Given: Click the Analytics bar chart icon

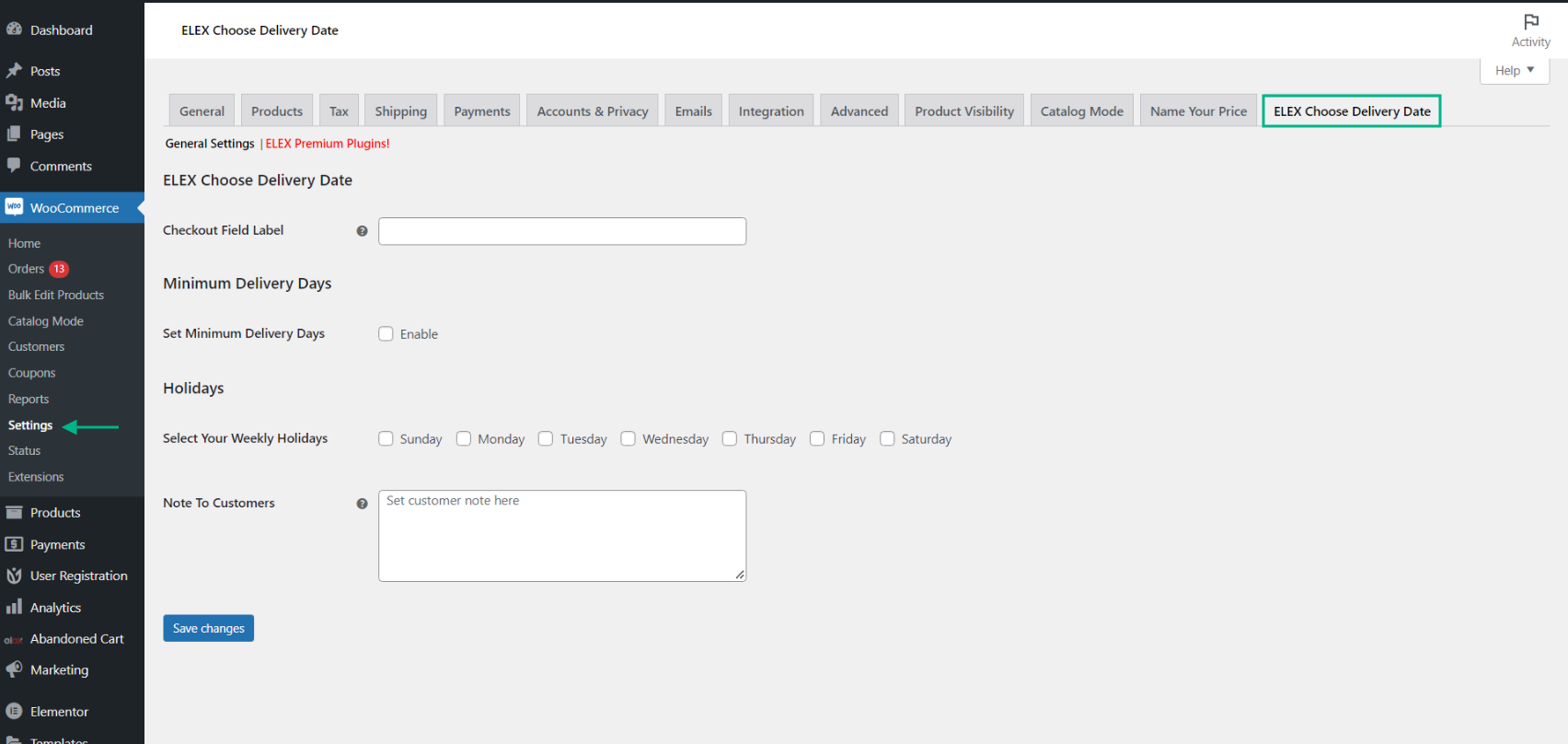Looking at the screenshot, I should [x=14, y=607].
